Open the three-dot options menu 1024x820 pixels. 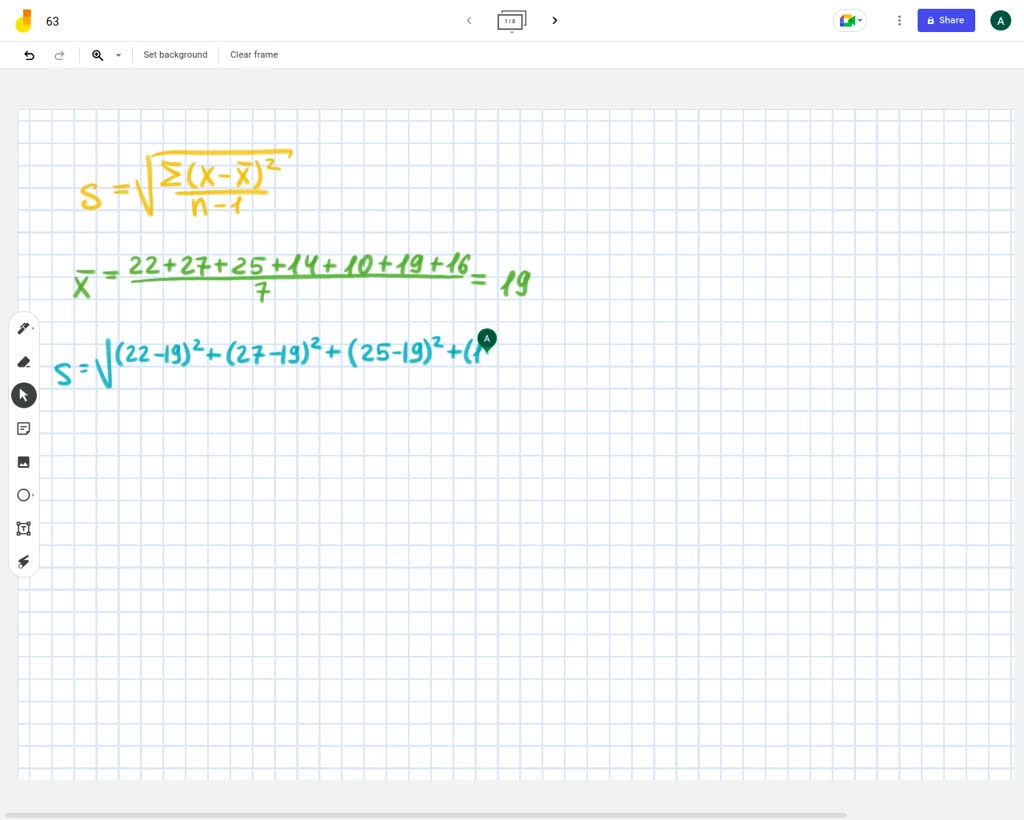(899, 20)
